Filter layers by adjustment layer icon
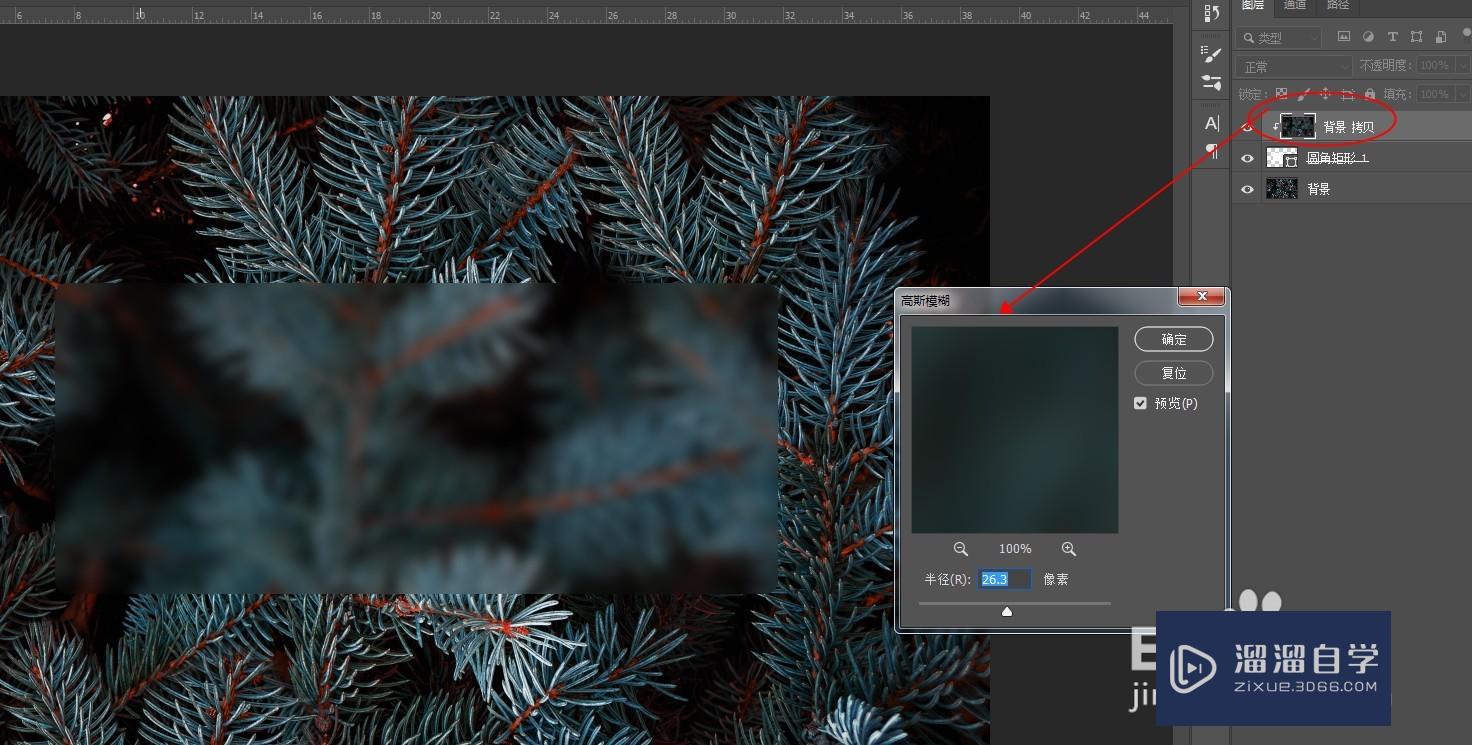 [x=1368, y=37]
